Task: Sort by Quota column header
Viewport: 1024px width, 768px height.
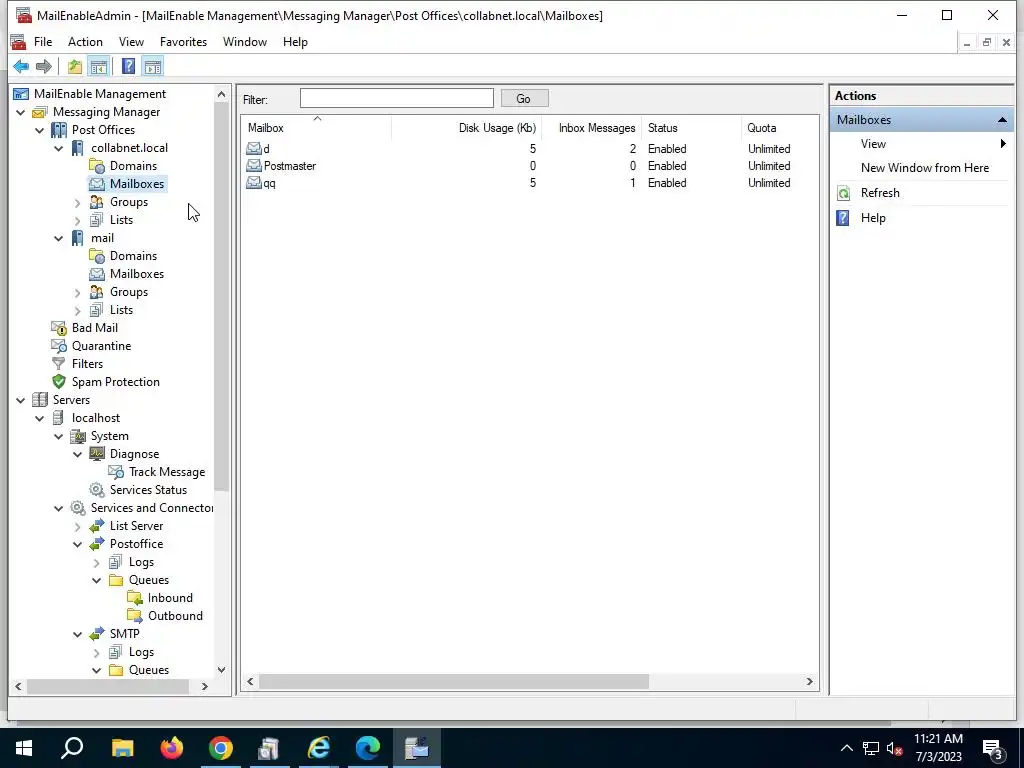Action: pos(780,128)
